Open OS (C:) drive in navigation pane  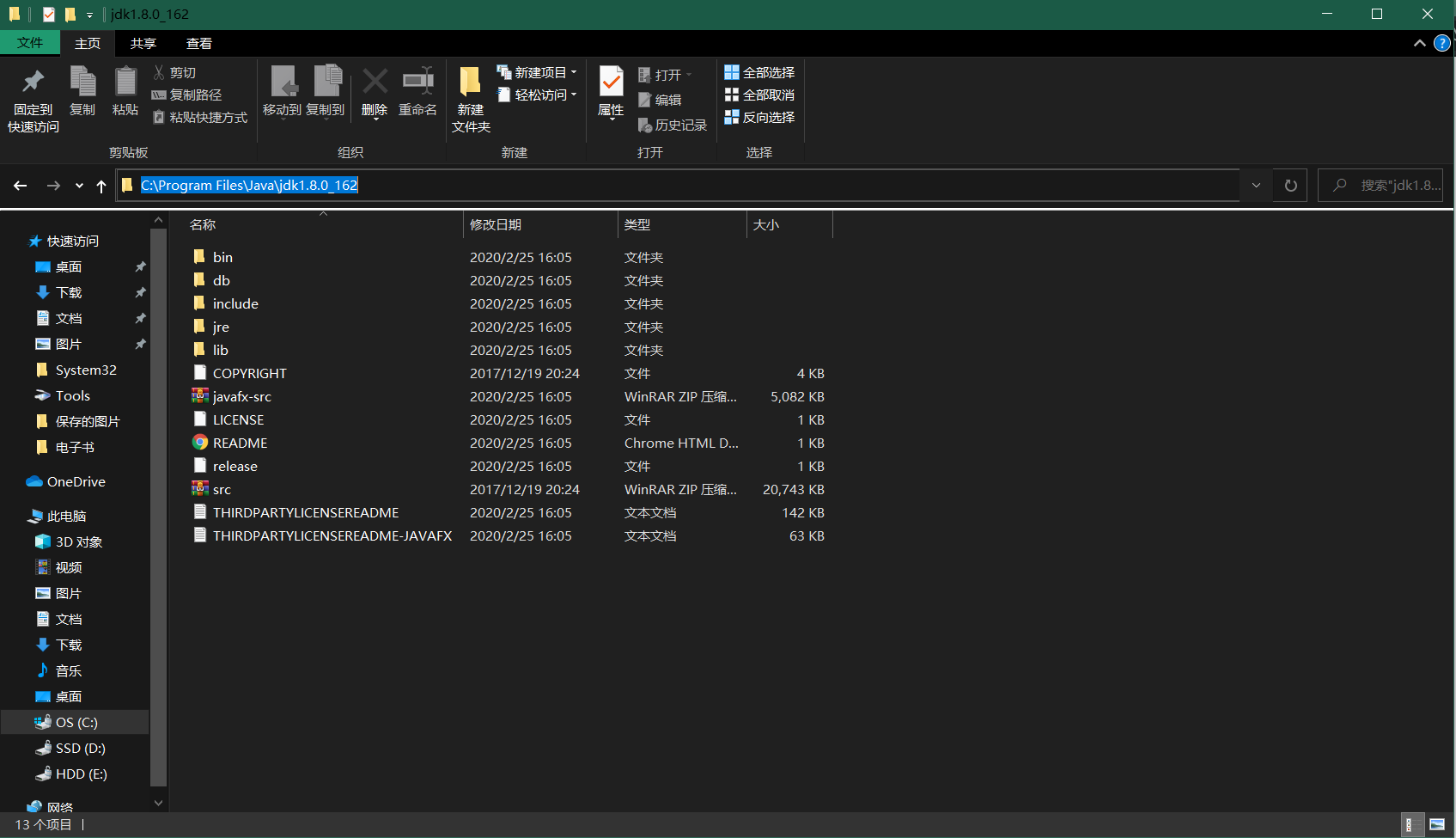point(76,722)
